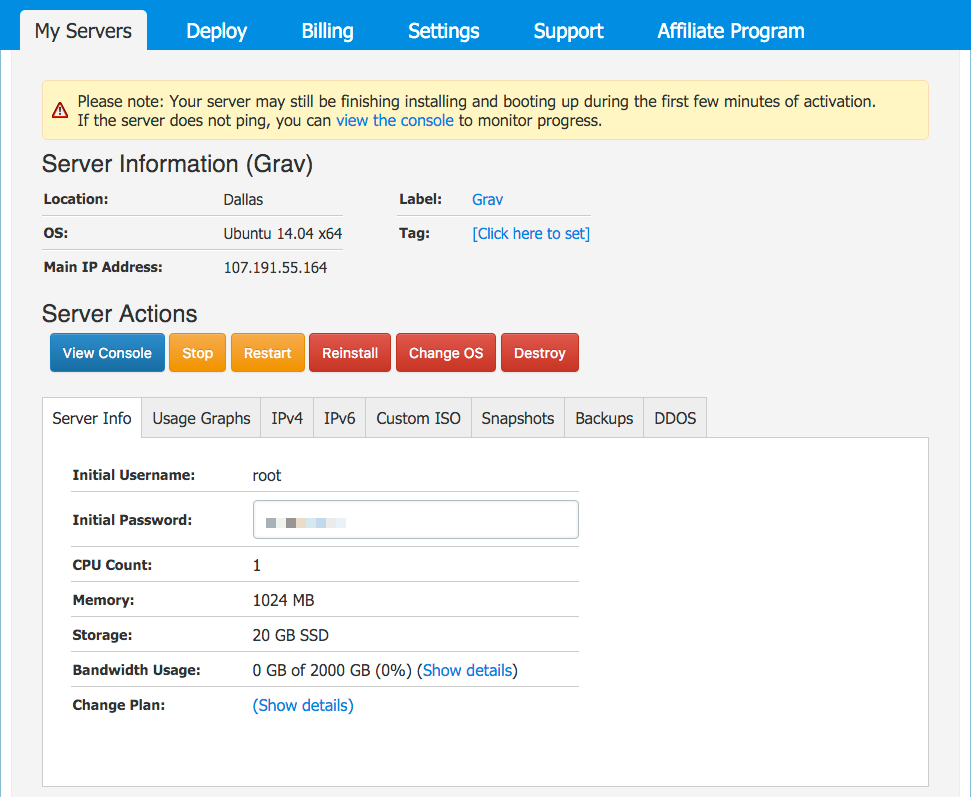Stop the server
This screenshot has height=797, width=971.
coord(197,353)
